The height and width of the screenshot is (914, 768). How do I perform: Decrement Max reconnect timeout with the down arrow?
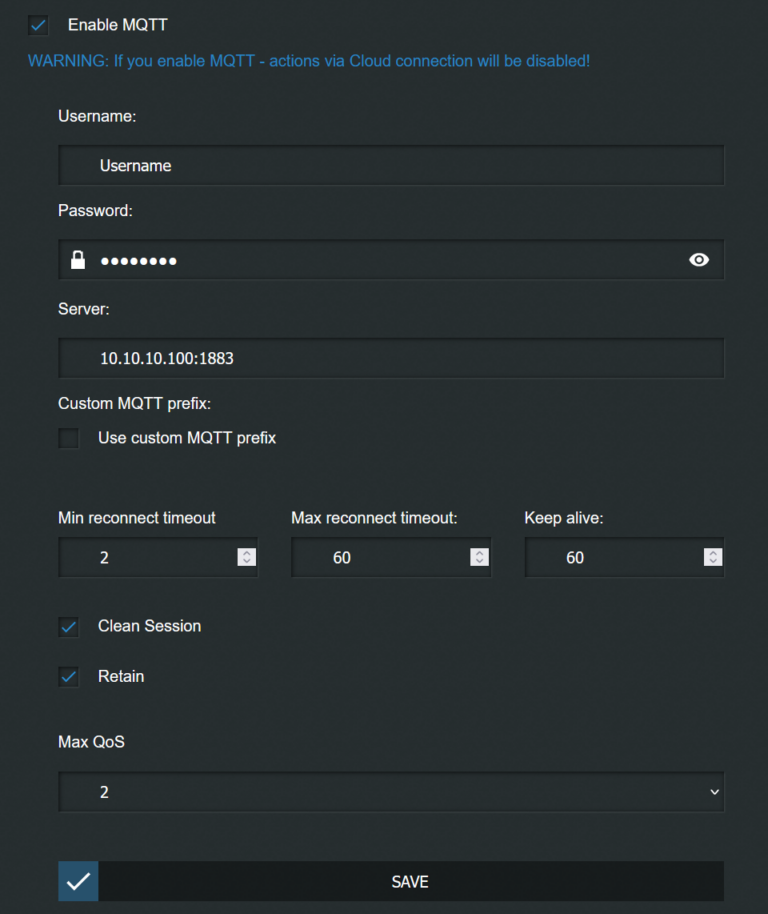(x=479, y=561)
